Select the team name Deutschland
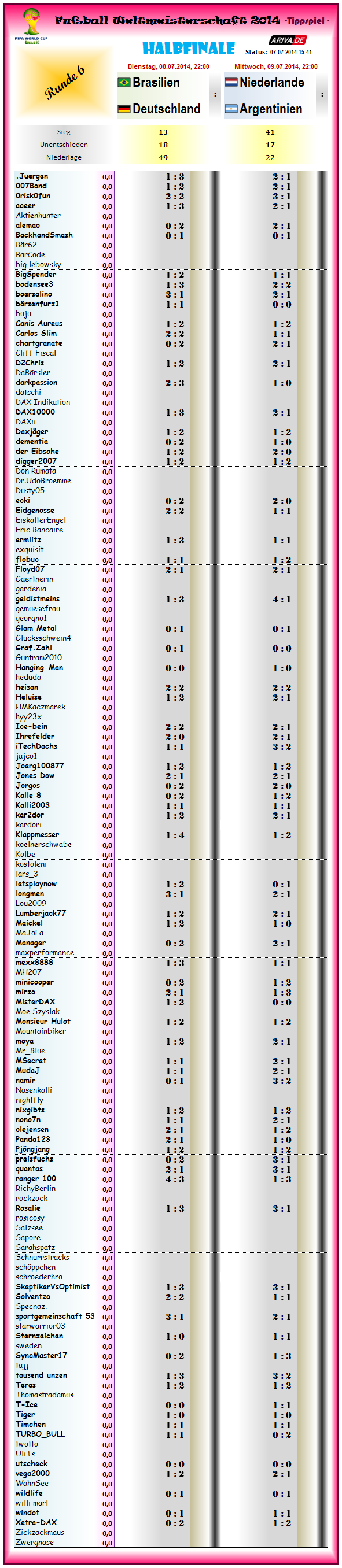 [x=167, y=109]
